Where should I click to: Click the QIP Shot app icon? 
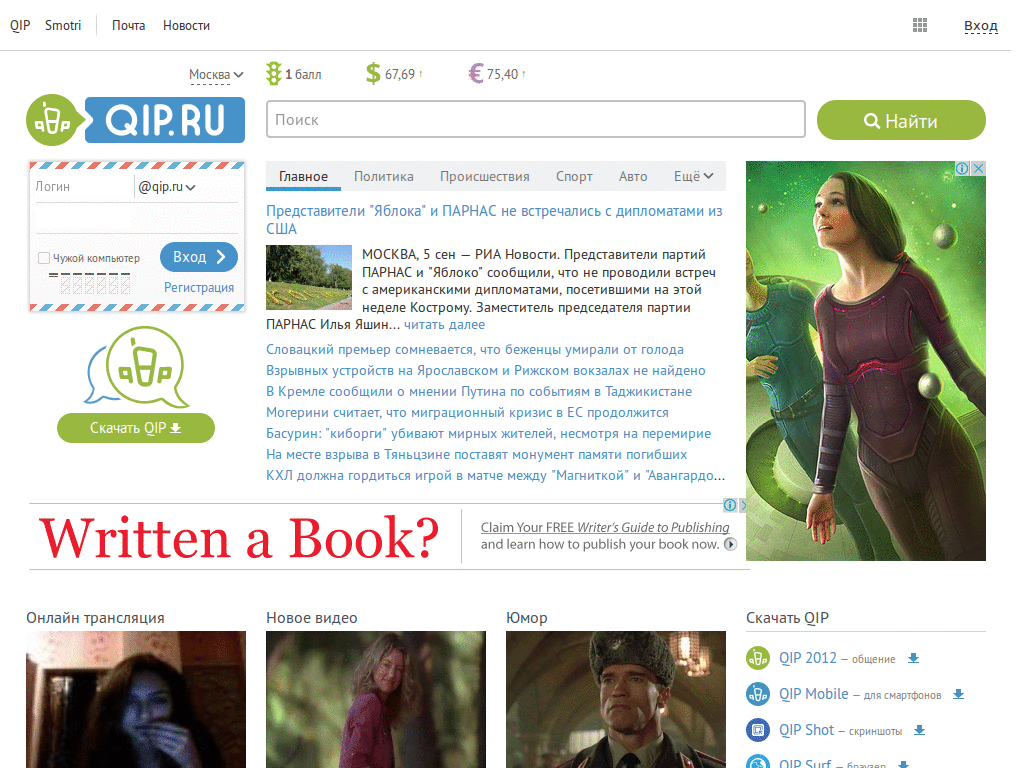[x=758, y=729]
